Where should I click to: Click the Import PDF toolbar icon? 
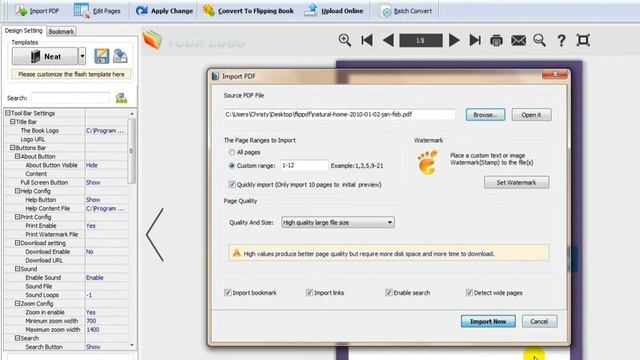pyautogui.click(x=22, y=11)
